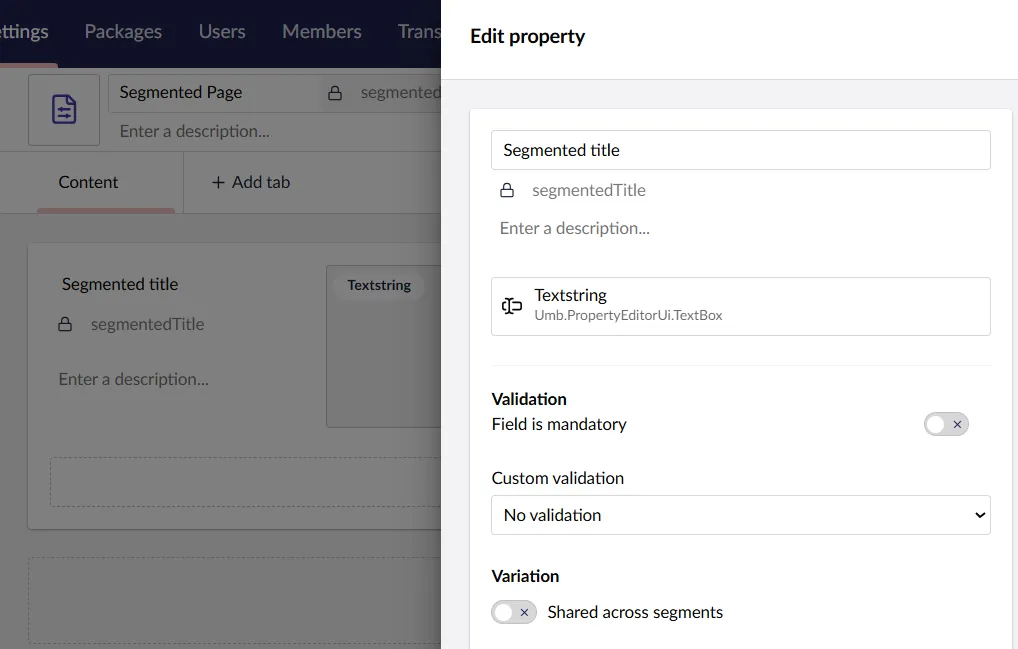
Task: Click the lock icon in the property card
Action: point(65,324)
